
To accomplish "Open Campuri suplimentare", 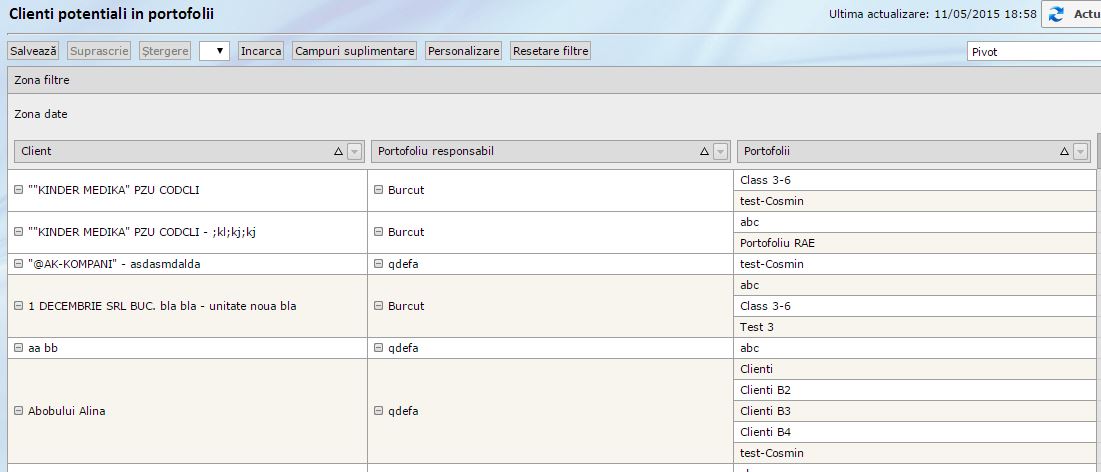I will [x=354, y=51].
